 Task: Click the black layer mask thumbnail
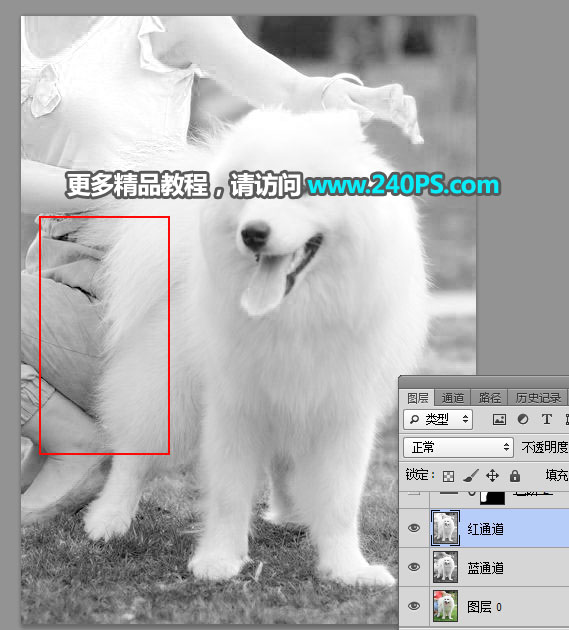(493, 498)
